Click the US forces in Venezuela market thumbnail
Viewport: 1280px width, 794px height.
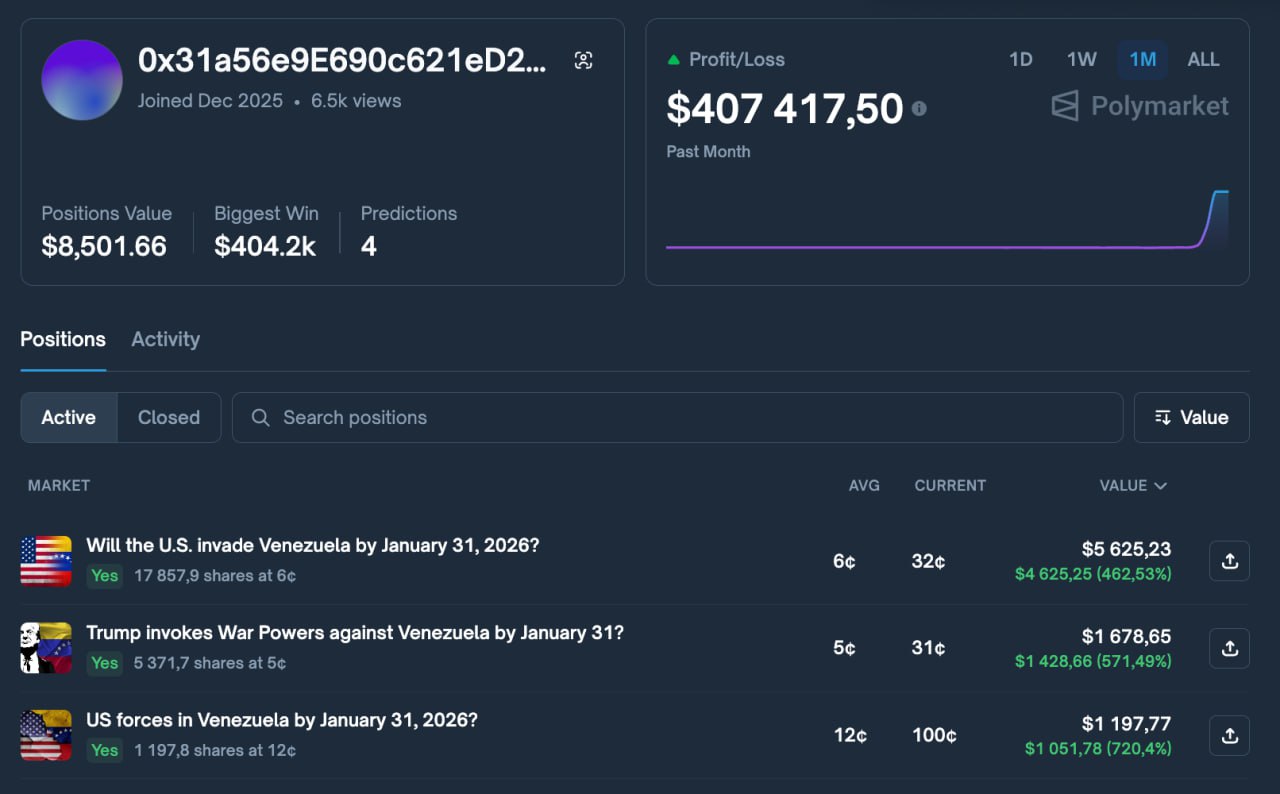click(46, 735)
